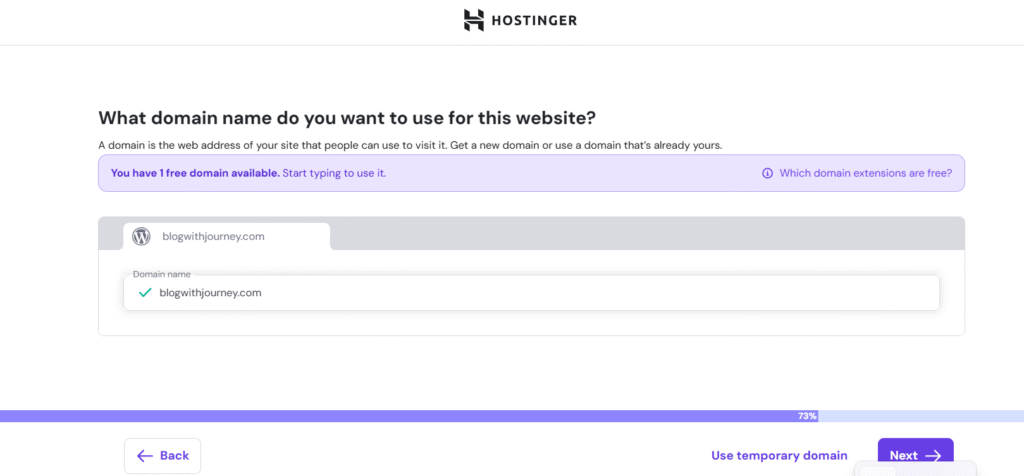Click the right arrow icon on Next
This screenshot has height=476, width=1024.
point(933,456)
